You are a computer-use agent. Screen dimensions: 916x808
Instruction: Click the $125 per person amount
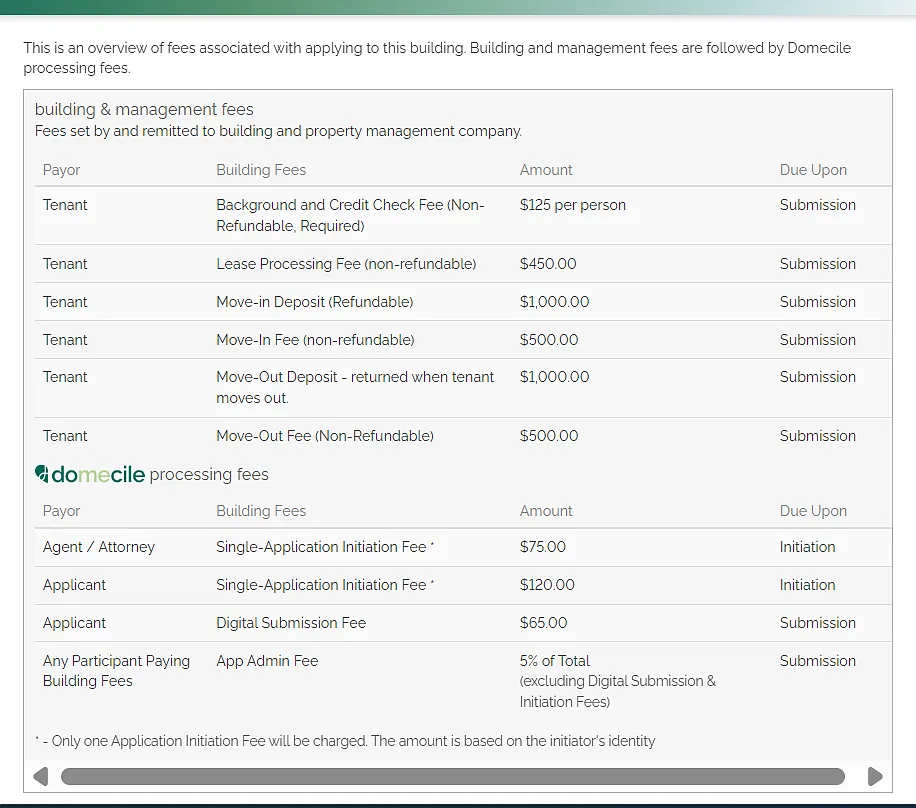pos(573,205)
